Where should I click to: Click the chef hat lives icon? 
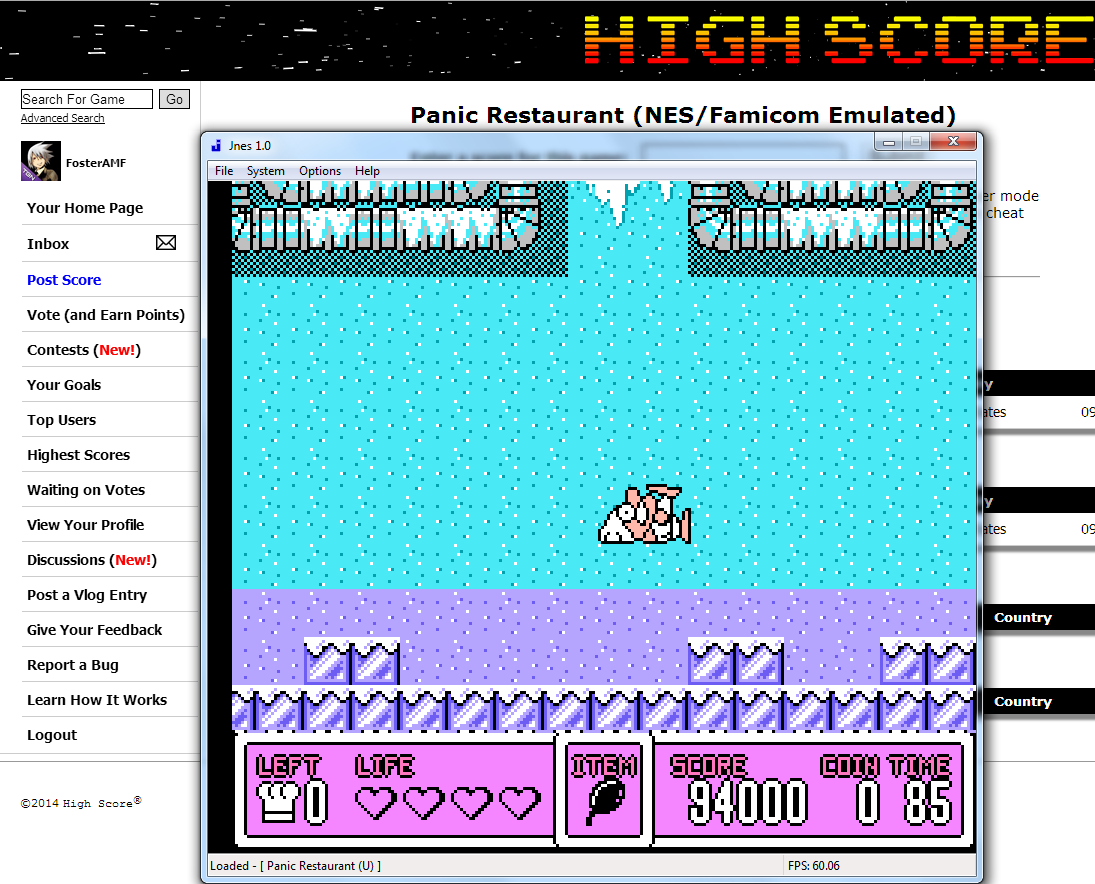[x=278, y=801]
